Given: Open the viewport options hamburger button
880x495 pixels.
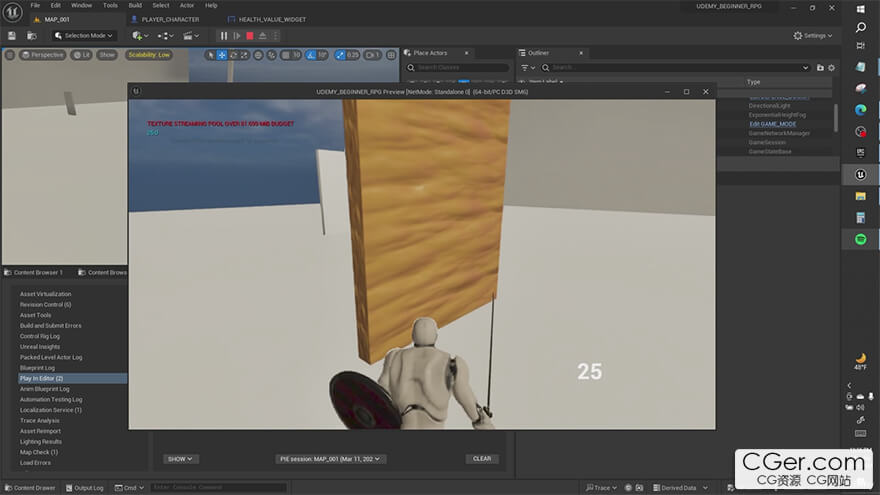Looking at the screenshot, I should [x=10, y=55].
